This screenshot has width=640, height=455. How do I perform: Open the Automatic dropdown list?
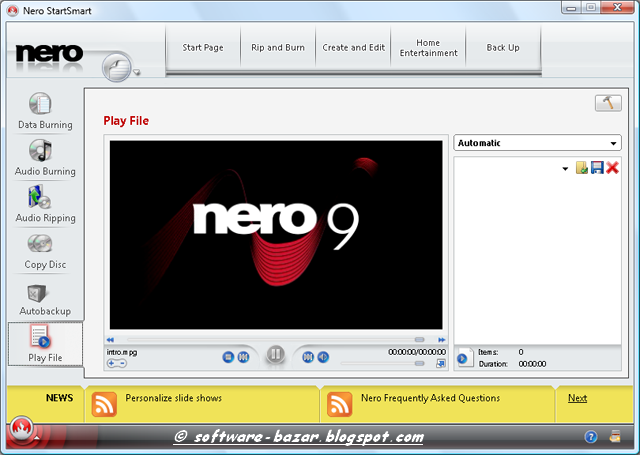(537, 143)
